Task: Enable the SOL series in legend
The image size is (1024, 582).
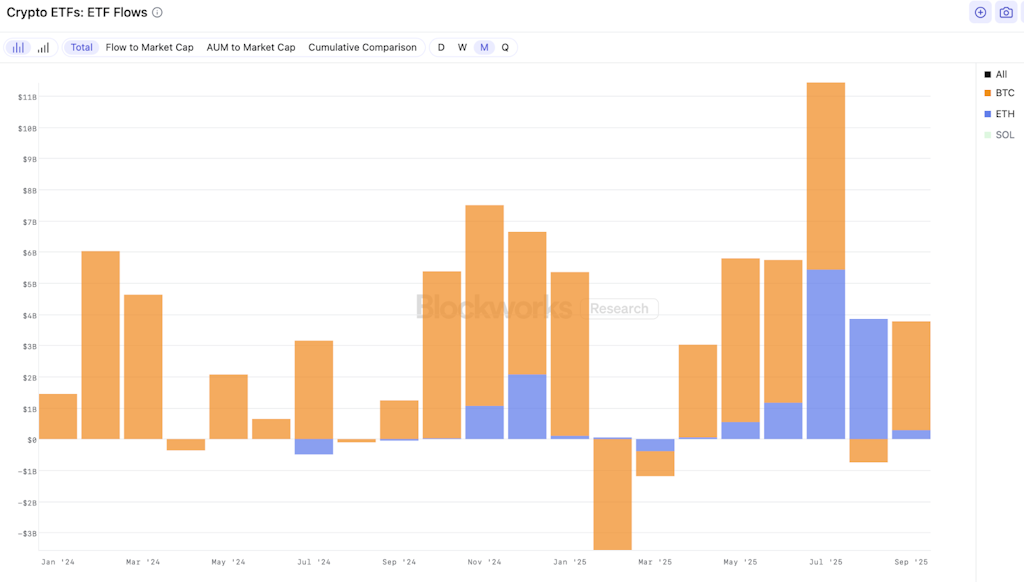Action: tap(1004, 135)
